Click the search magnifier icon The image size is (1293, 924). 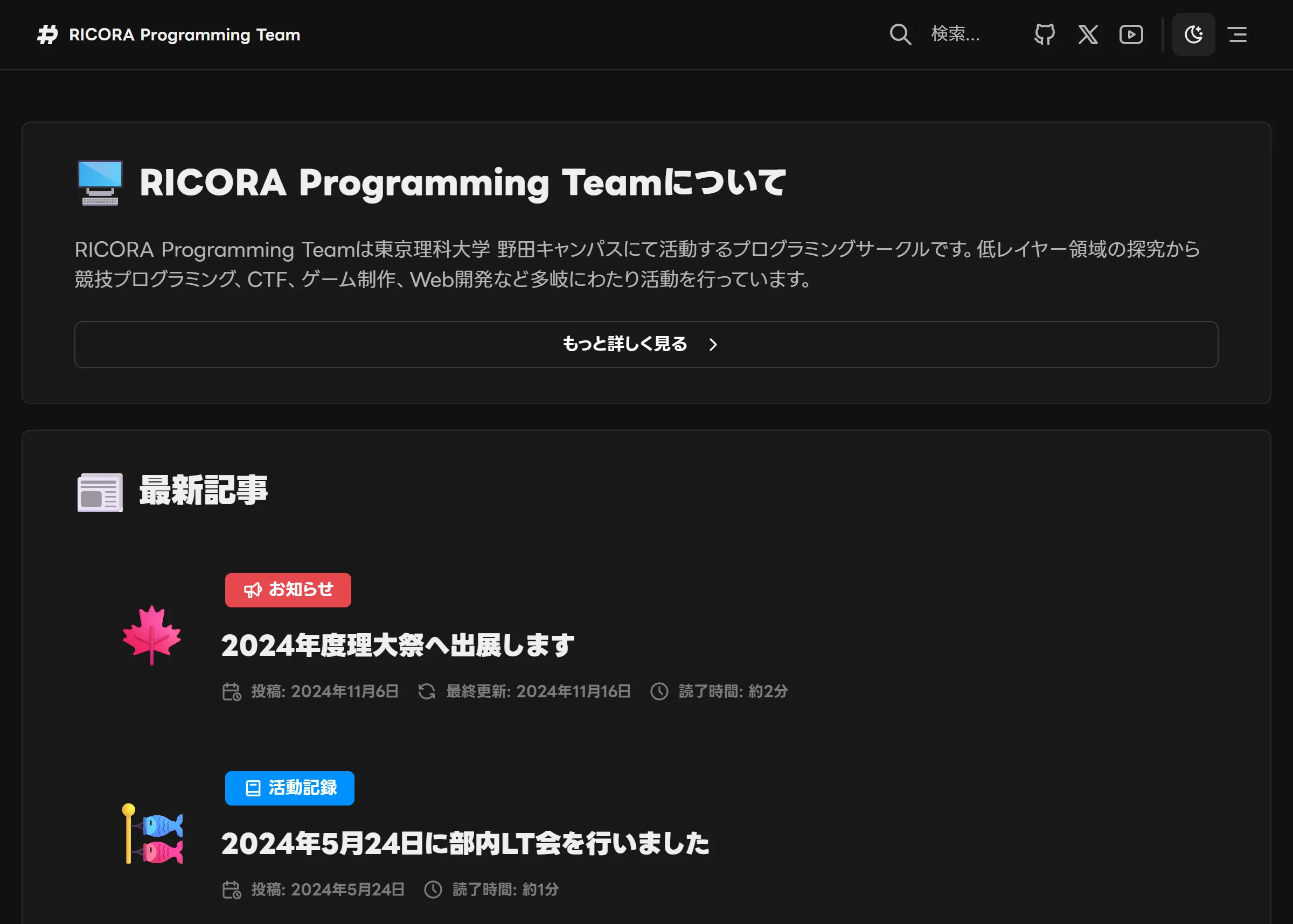900,34
